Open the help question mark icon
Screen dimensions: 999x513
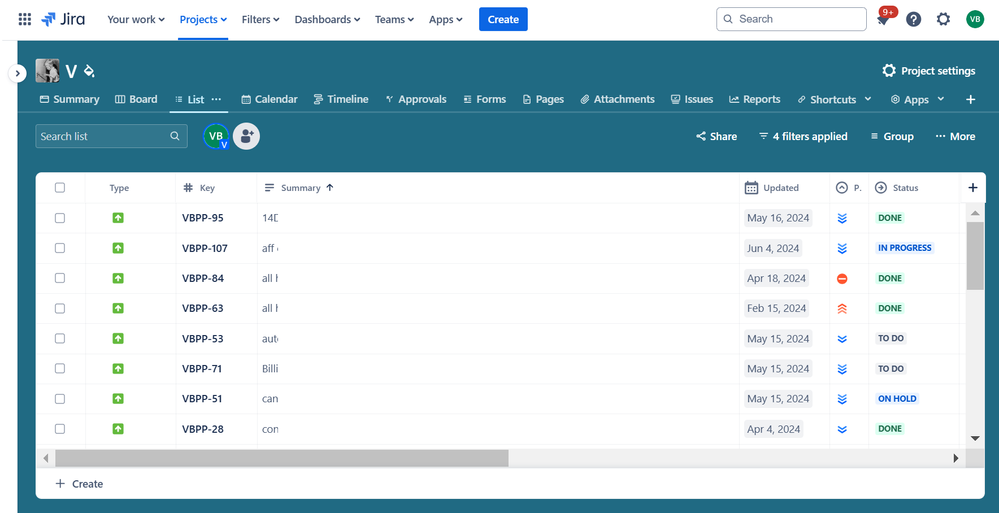tap(914, 19)
